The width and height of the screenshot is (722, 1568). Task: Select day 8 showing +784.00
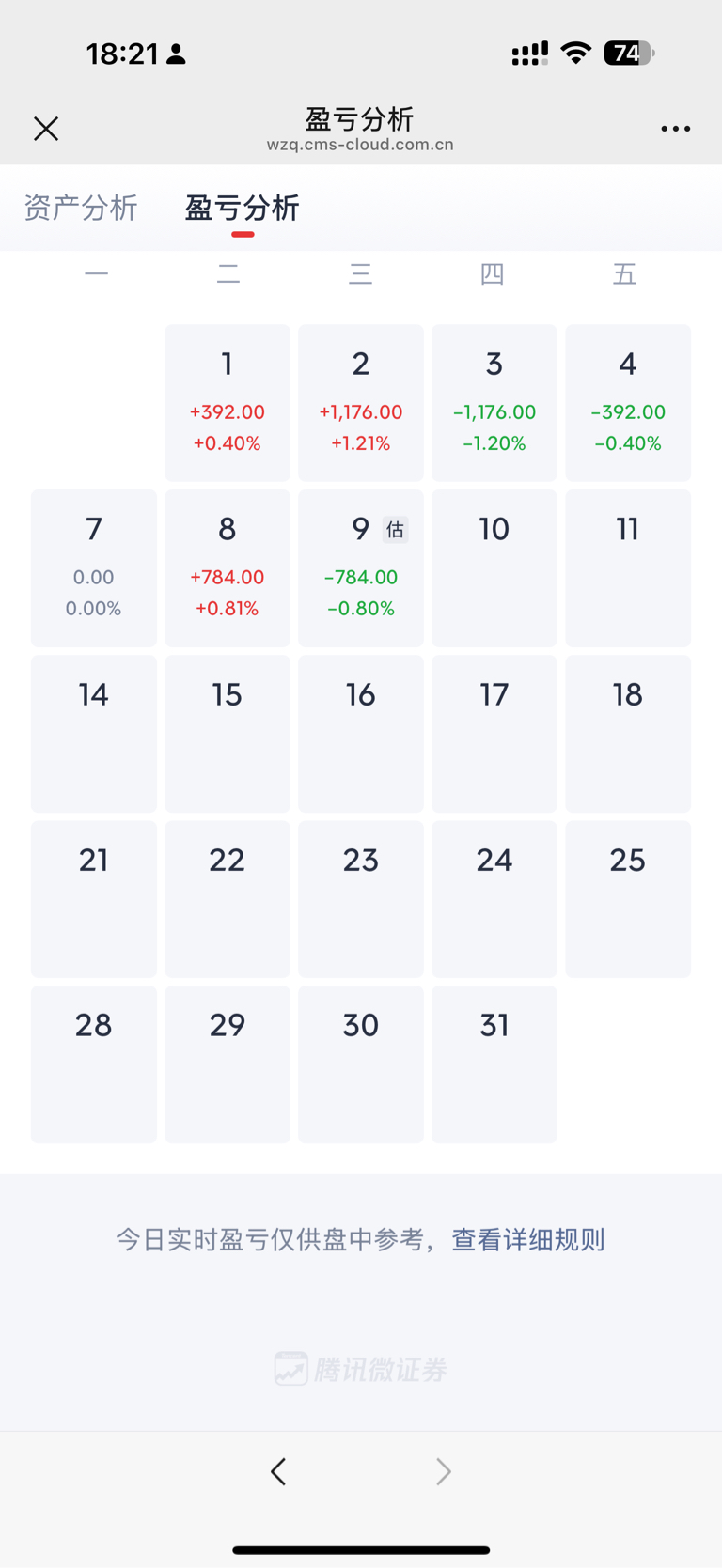(228, 568)
